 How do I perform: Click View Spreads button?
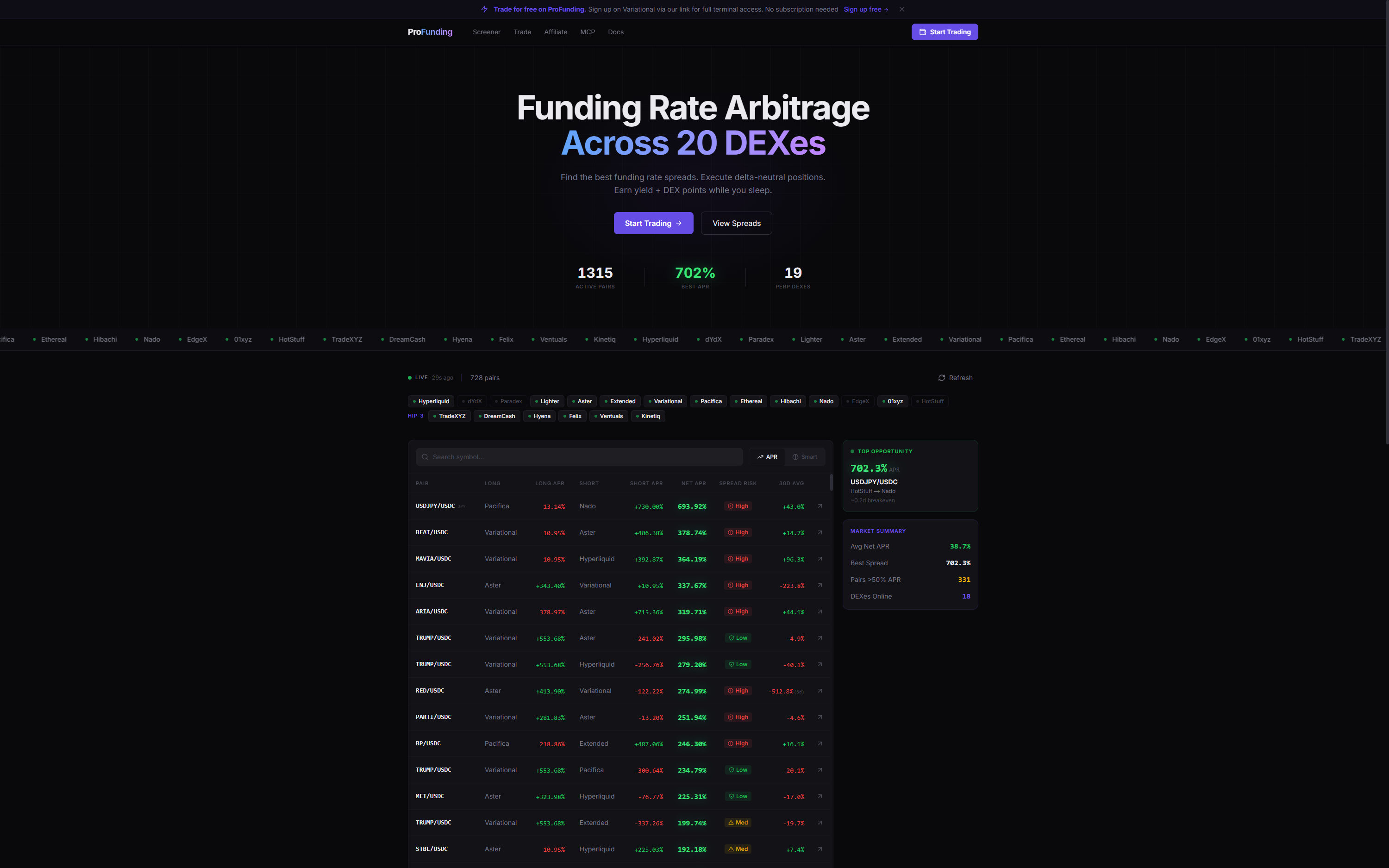(x=736, y=223)
